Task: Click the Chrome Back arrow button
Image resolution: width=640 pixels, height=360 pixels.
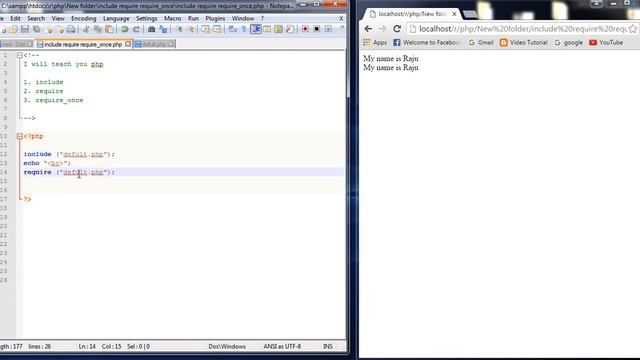Action: (x=368, y=29)
